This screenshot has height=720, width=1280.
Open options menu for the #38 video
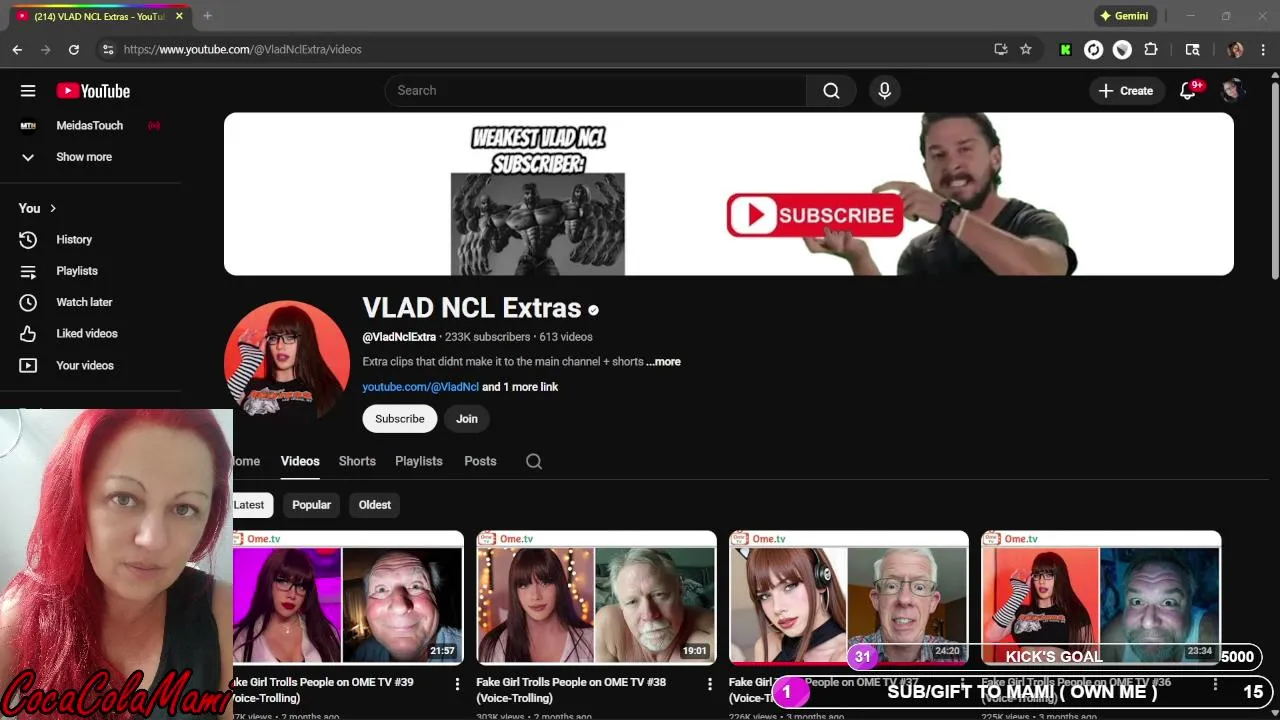[710, 684]
